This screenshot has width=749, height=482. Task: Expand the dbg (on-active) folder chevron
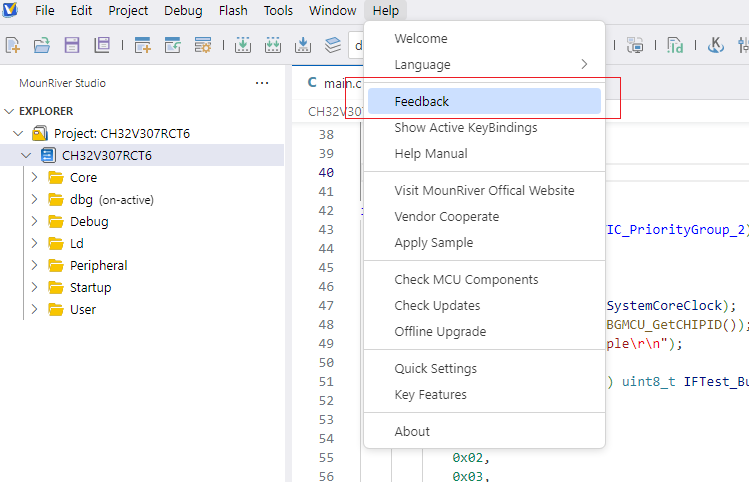(34, 199)
